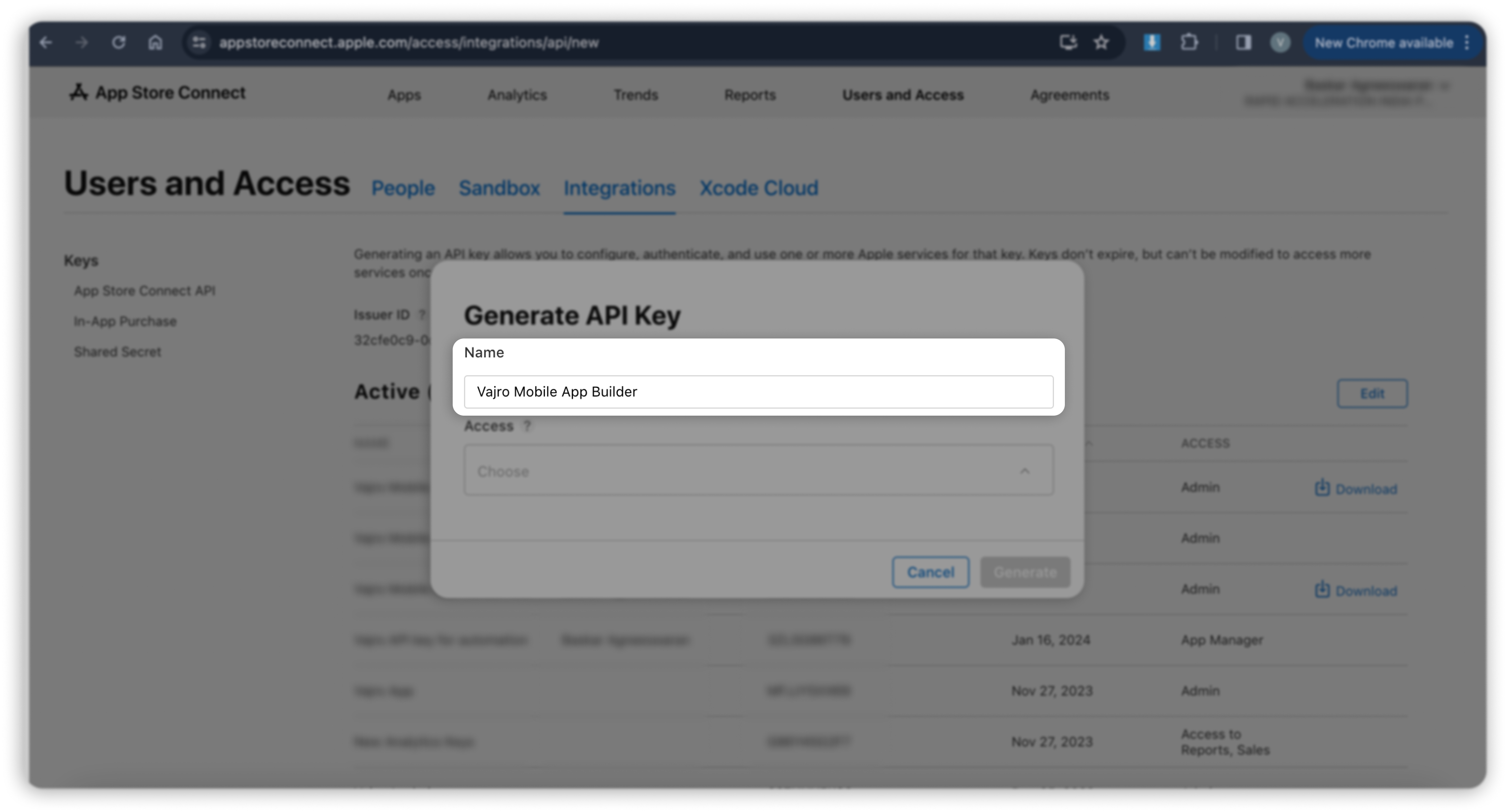Viewport: 1507px width, 812px height.
Task: Reload the page with refresh icon
Action: pyautogui.click(x=119, y=43)
